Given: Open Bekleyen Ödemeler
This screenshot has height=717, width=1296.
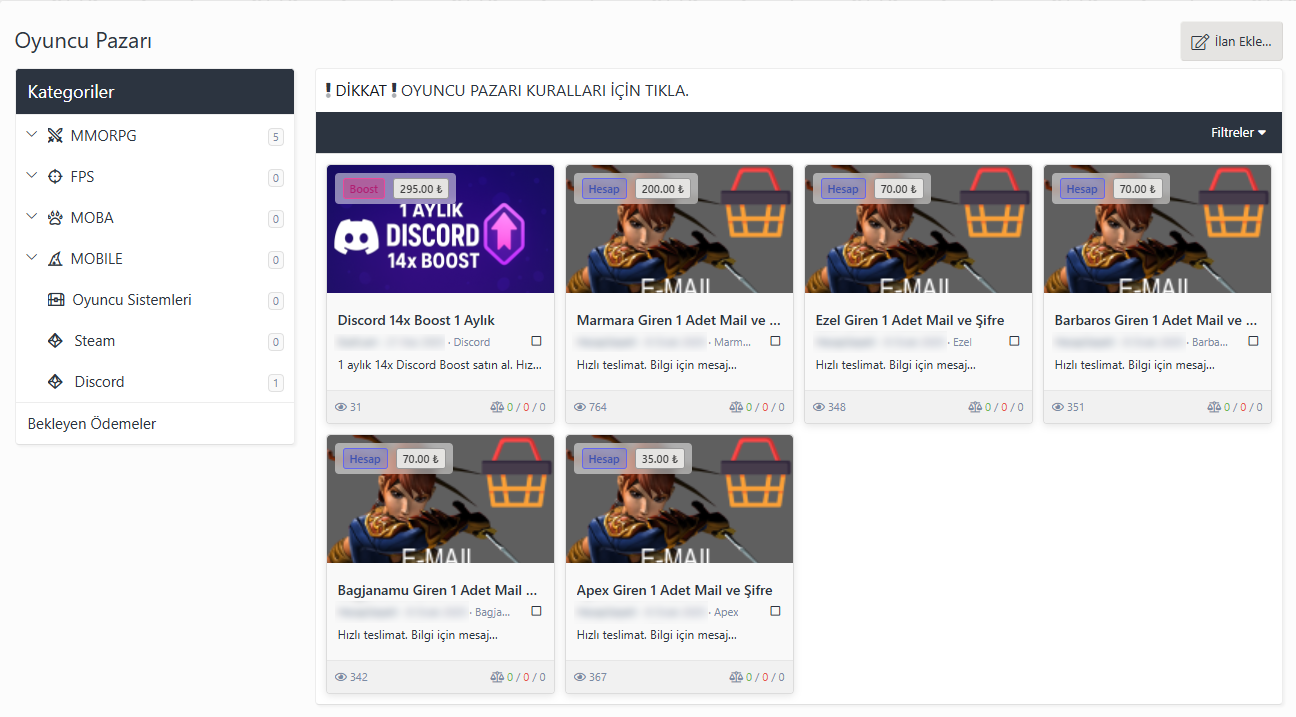Looking at the screenshot, I should pyautogui.click(x=92, y=424).
